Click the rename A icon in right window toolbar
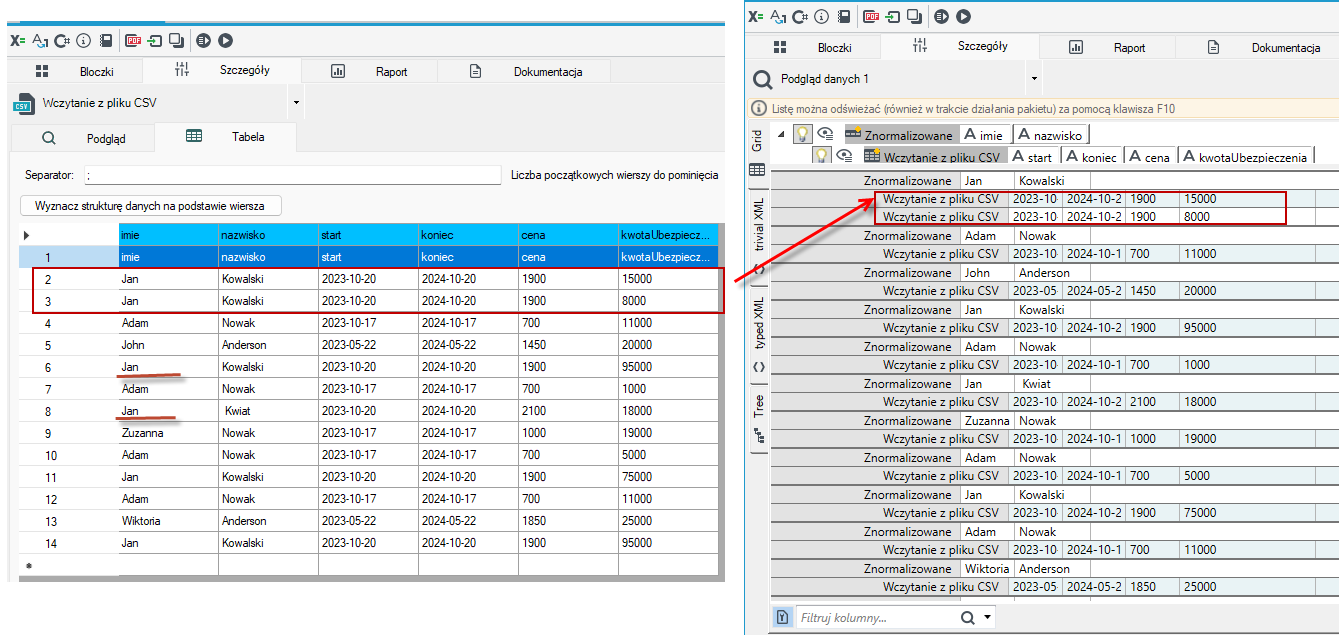 (778, 16)
